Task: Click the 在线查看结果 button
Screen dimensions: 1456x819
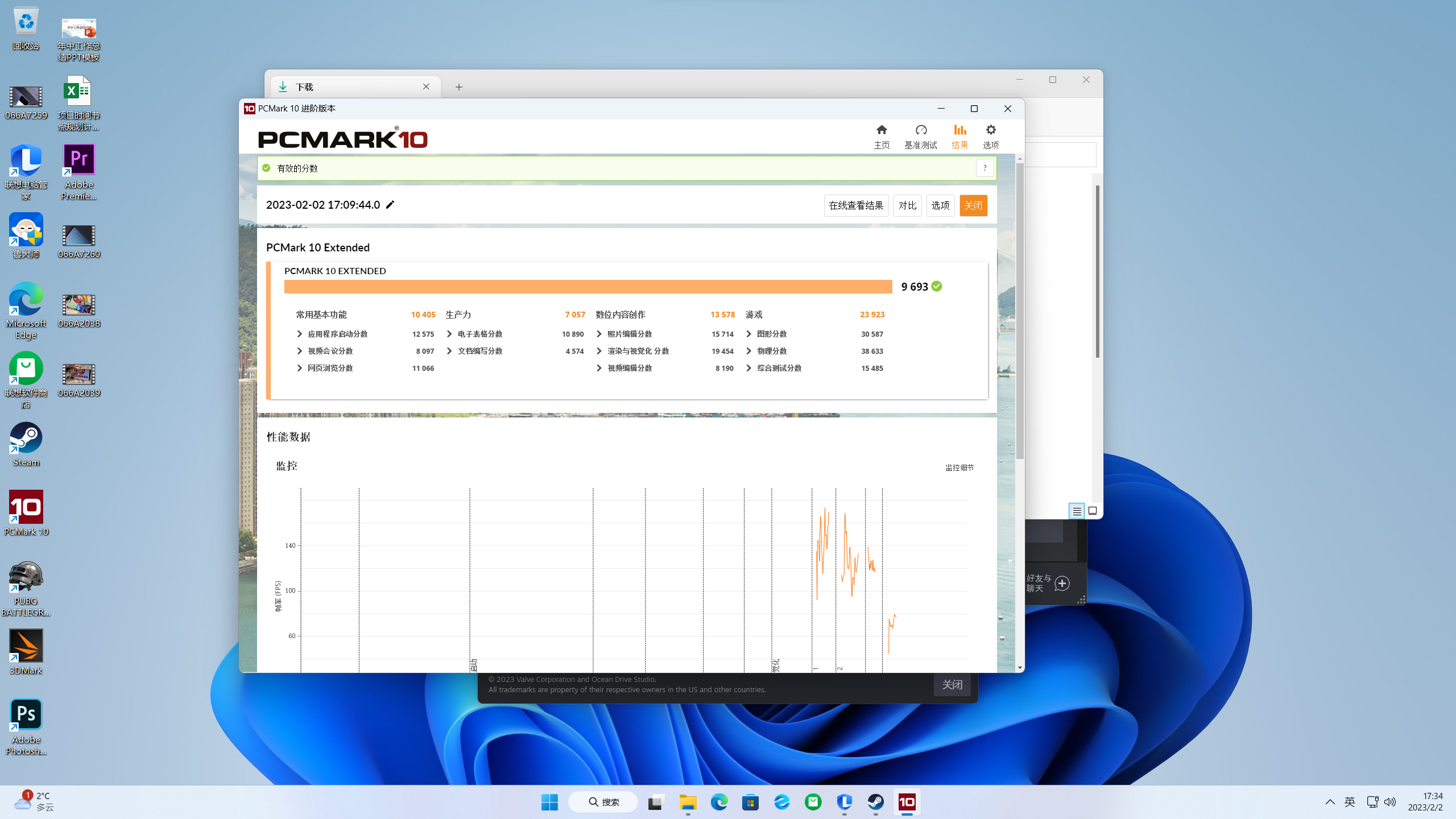Action: (x=856, y=205)
